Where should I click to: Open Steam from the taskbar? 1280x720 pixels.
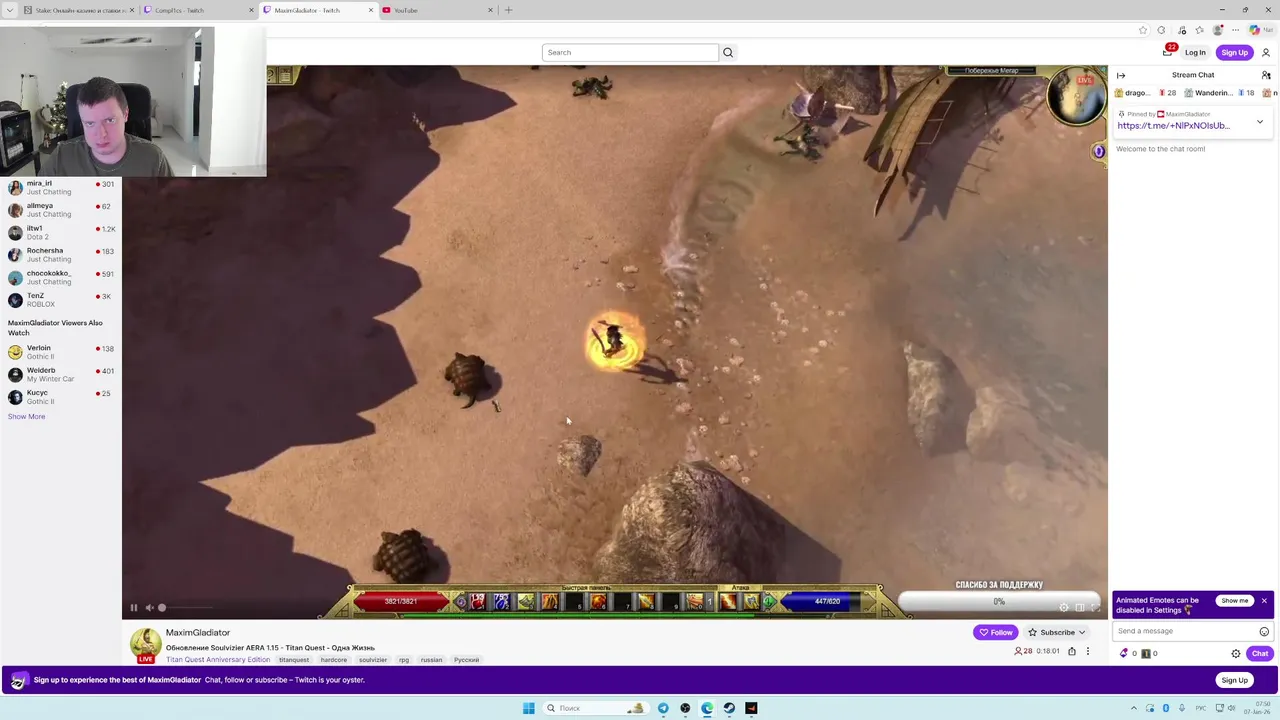tap(729, 708)
